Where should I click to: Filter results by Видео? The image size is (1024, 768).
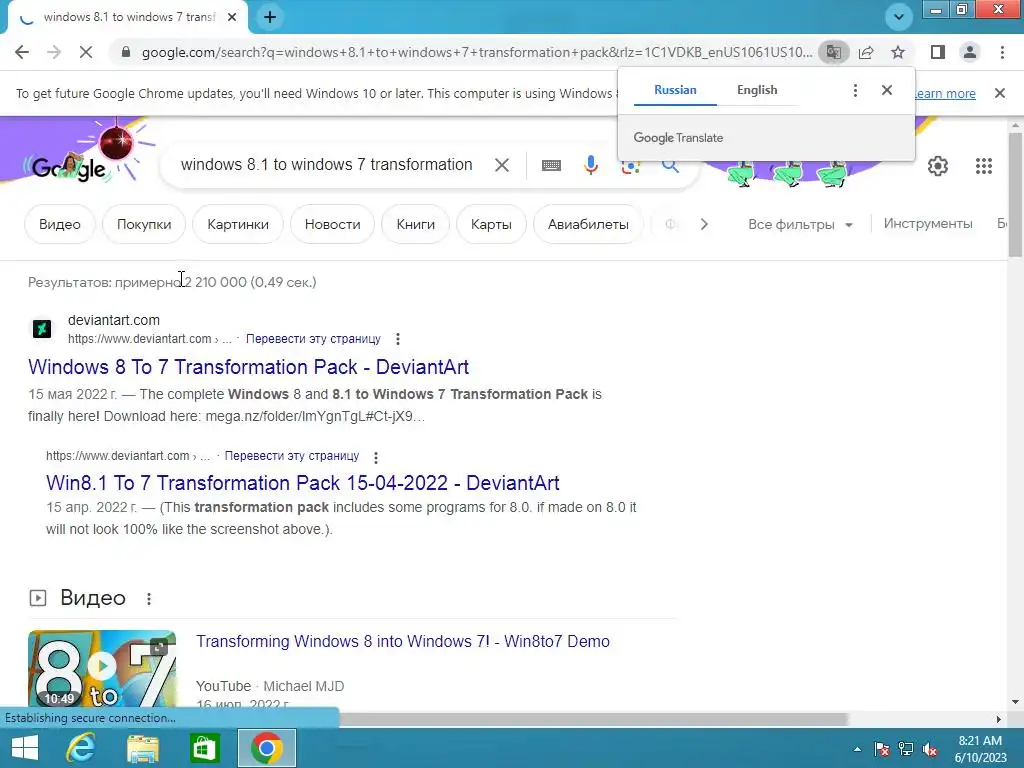pos(59,224)
